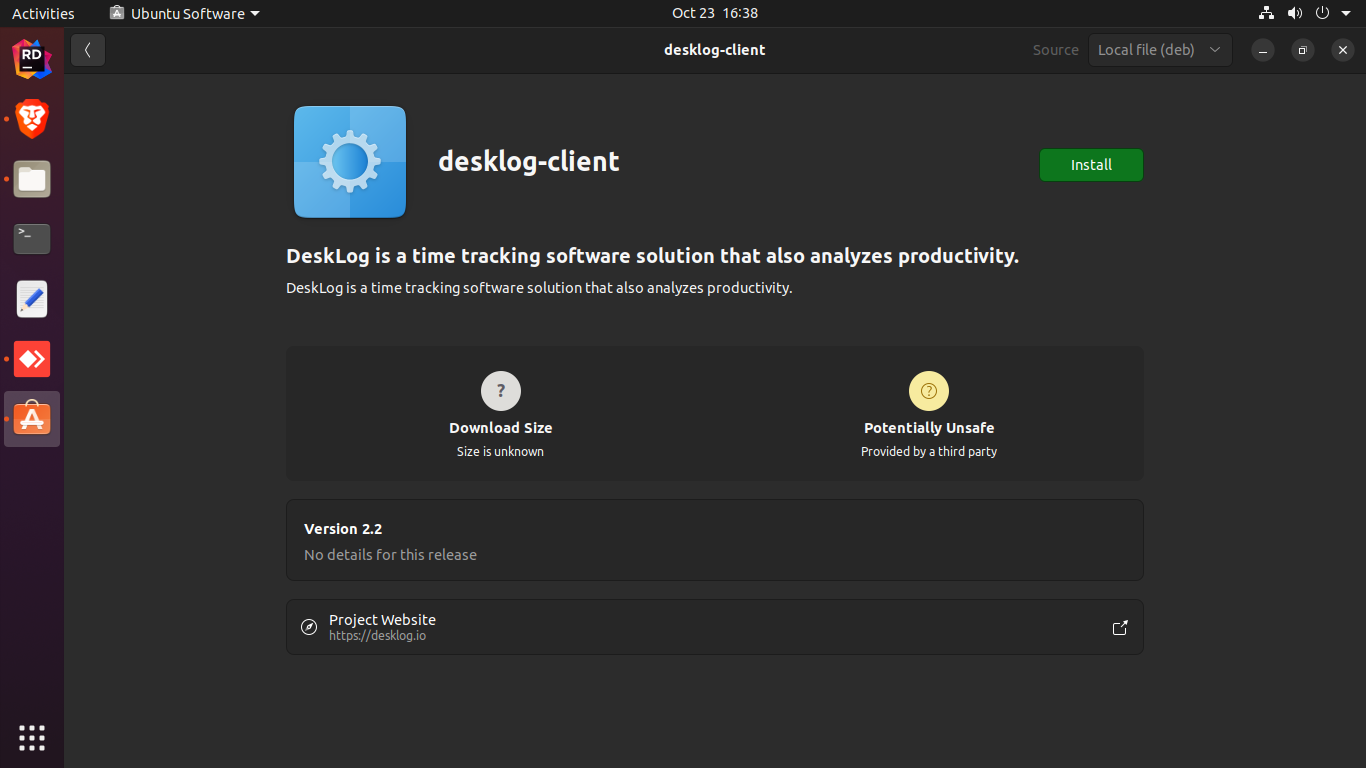Screen dimensions: 1366x768
Task: Click the 'No details for this release' text
Action: click(x=390, y=555)
